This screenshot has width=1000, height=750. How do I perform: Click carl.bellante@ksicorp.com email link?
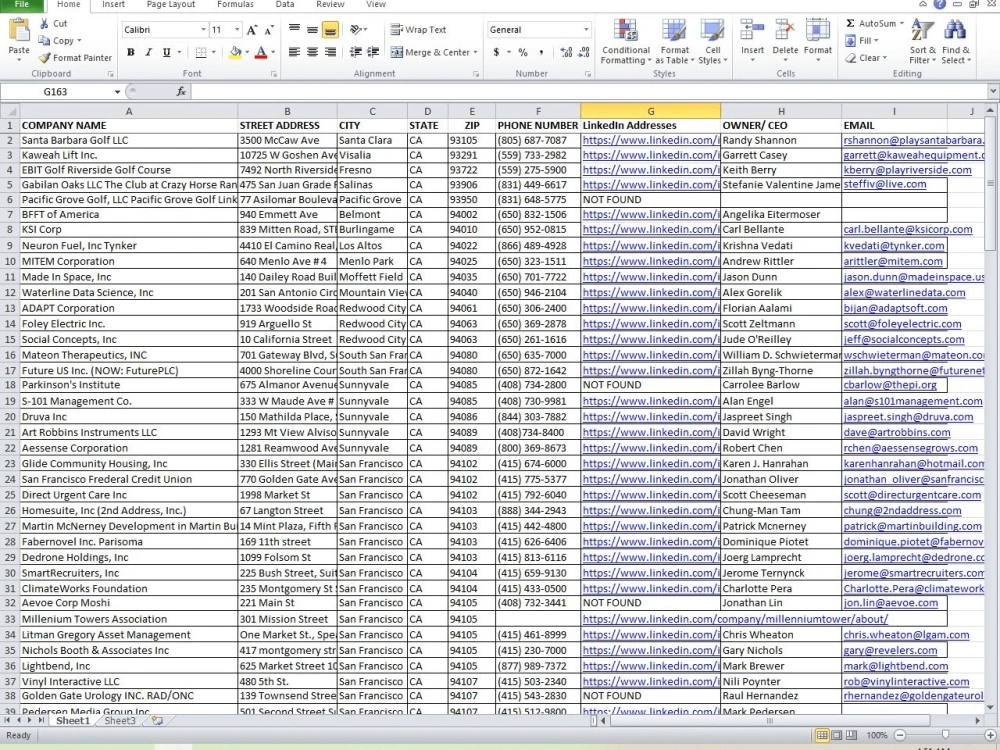tap(908, 230)
